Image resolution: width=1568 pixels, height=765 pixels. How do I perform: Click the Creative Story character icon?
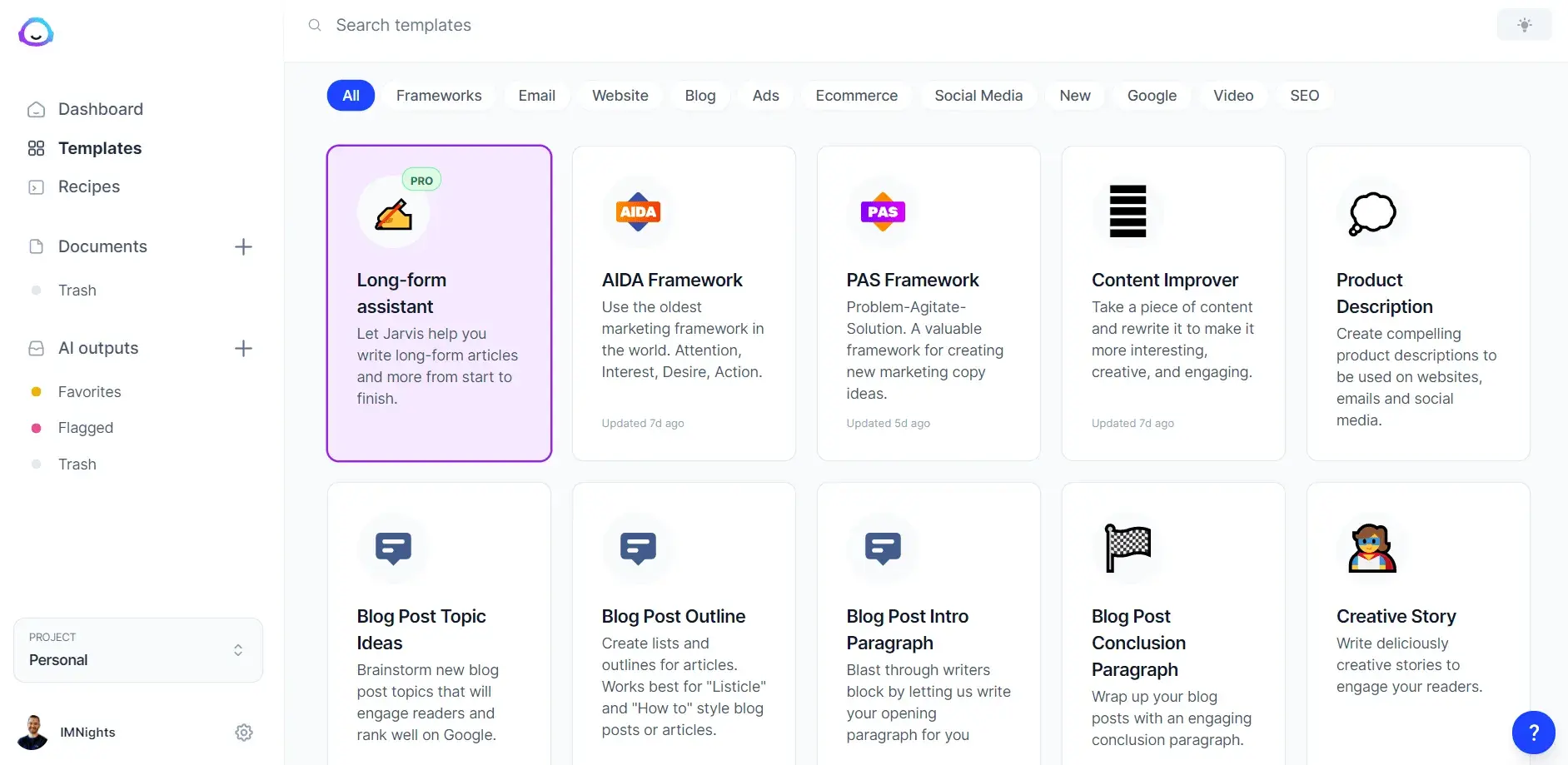tap(1372, 548)
